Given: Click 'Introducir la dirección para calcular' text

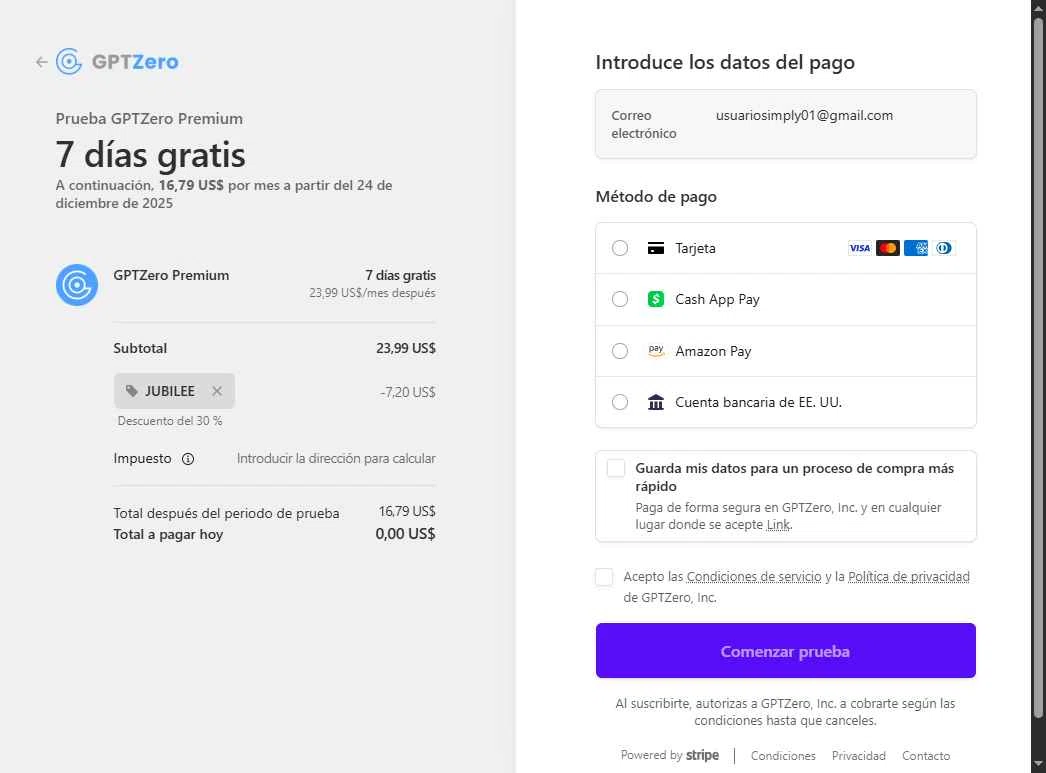Looking at the screenshot, I should pos(336,458).
